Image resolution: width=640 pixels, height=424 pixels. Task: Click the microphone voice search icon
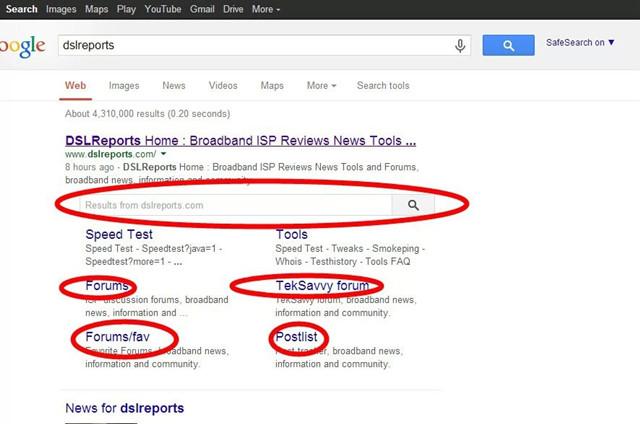click(x=460, y=46)
